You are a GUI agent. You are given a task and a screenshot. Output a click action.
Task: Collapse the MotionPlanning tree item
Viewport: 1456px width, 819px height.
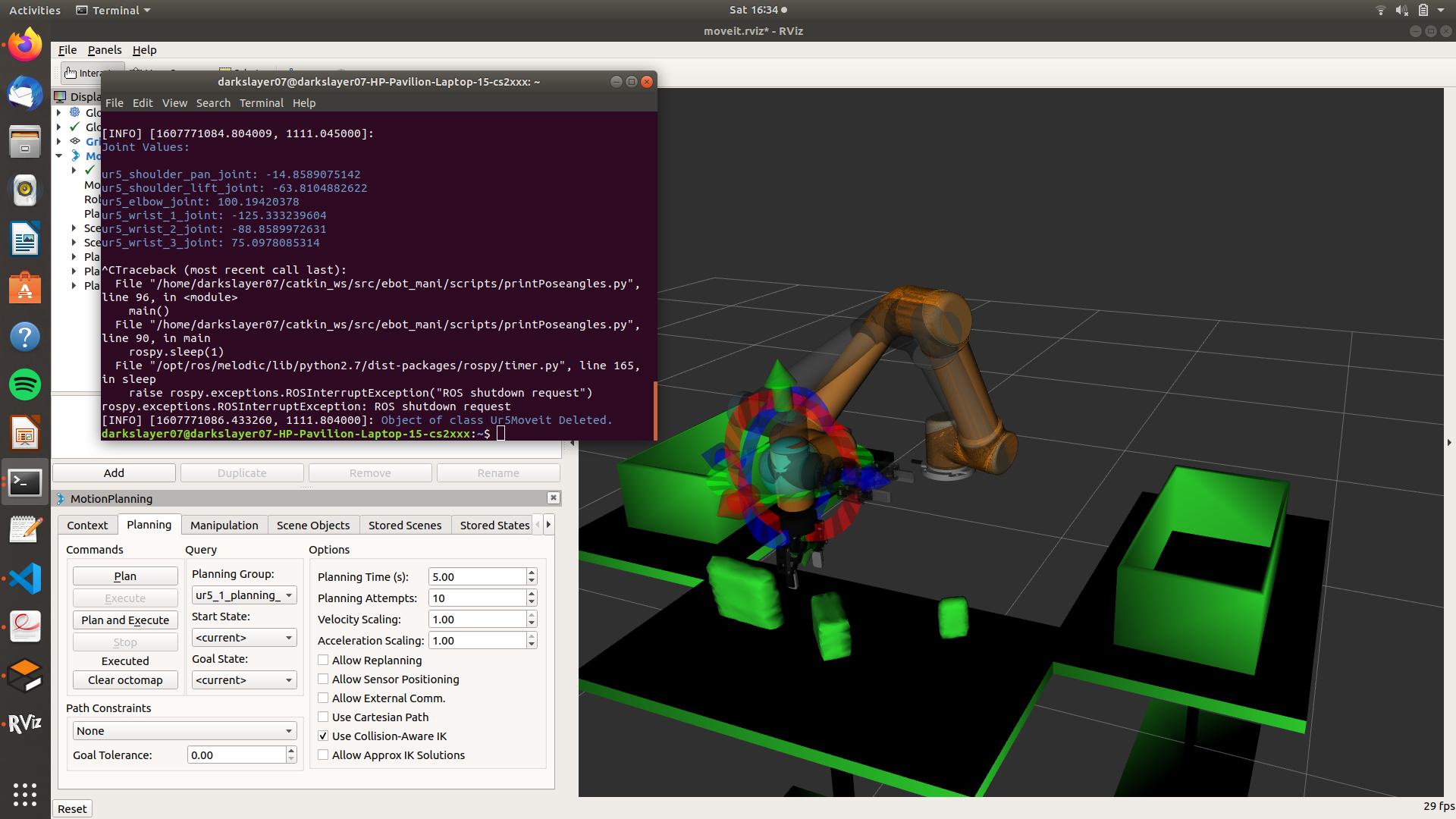59,155
